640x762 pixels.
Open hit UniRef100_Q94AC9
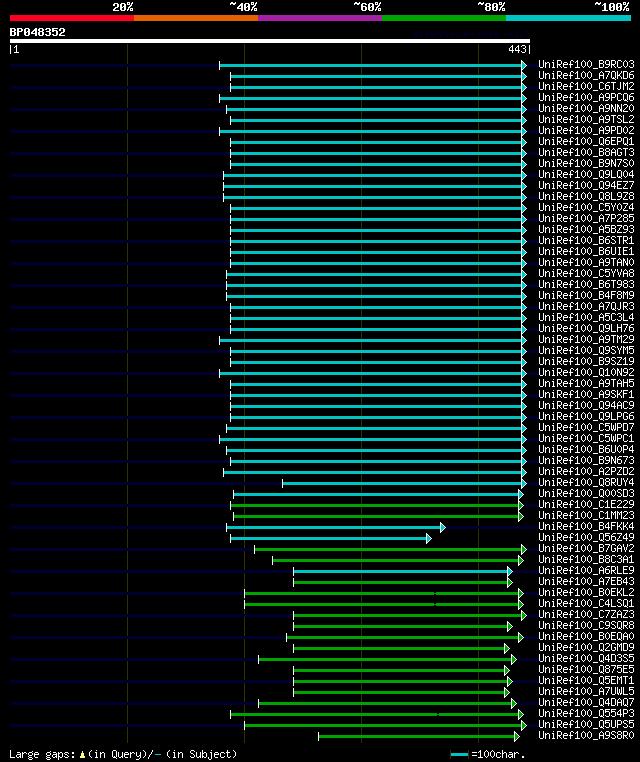586,405
